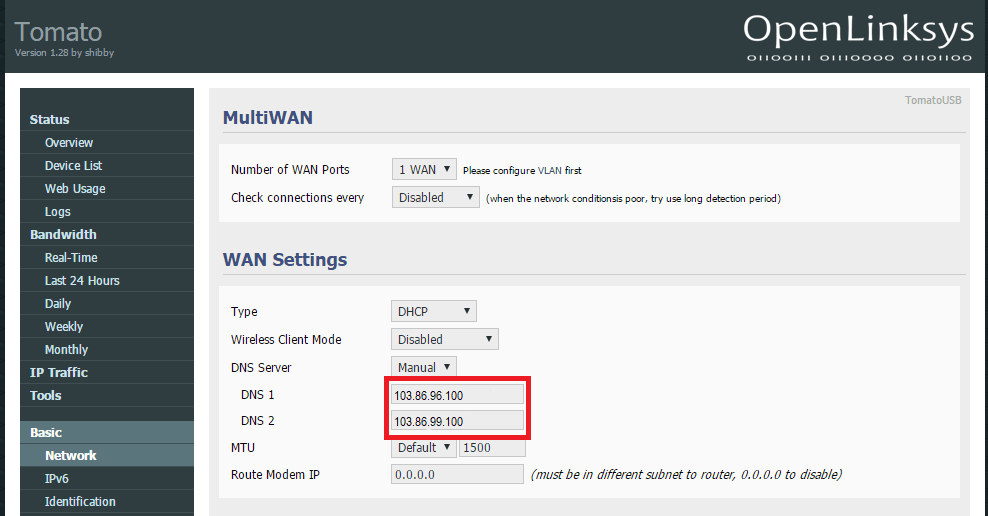Click the Route Modem IP field
The image size is (988, 516).
coord(457,474)
